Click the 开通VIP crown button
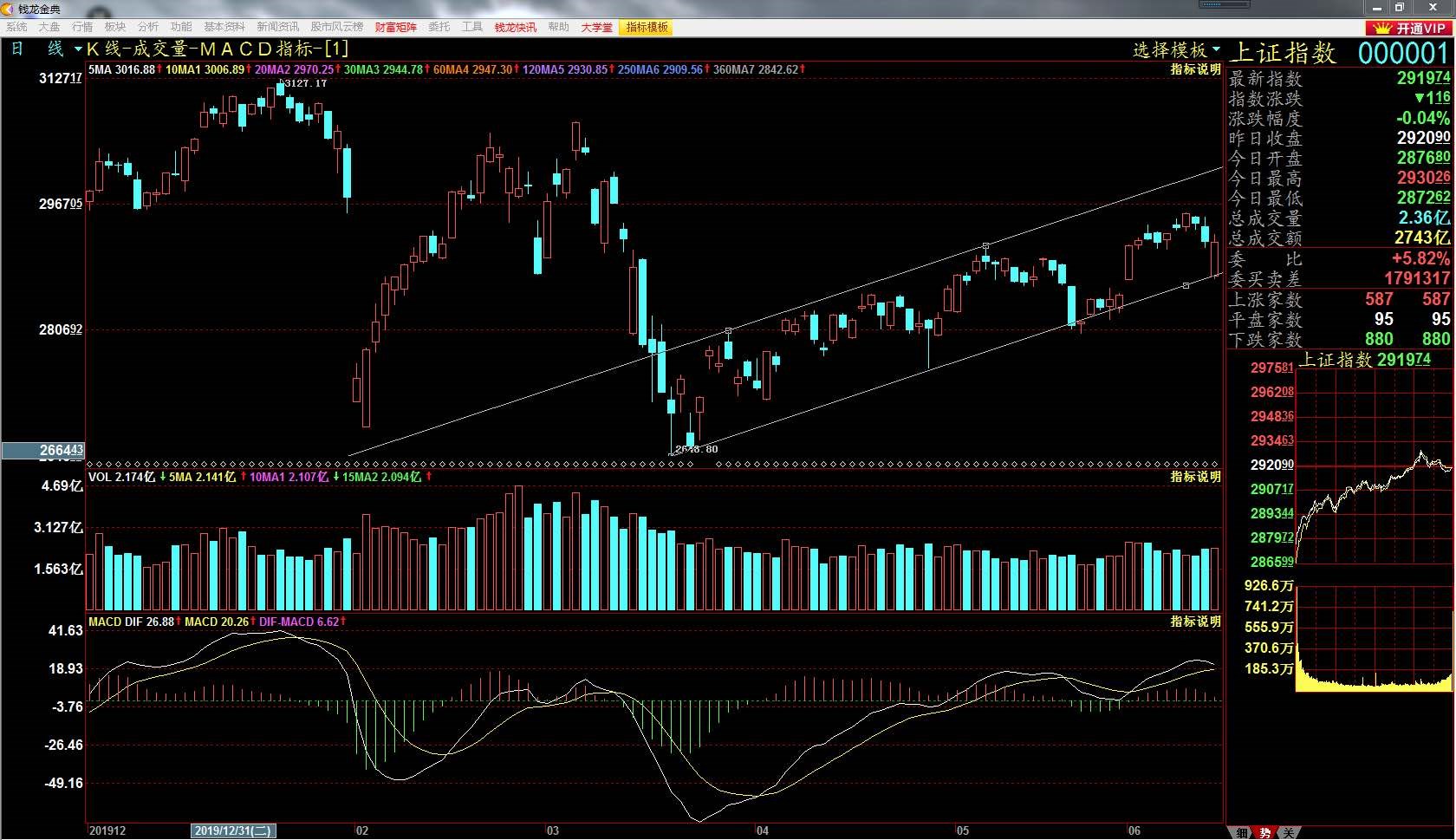Viewport: 1456px width, 840px height. (1408, 28)
